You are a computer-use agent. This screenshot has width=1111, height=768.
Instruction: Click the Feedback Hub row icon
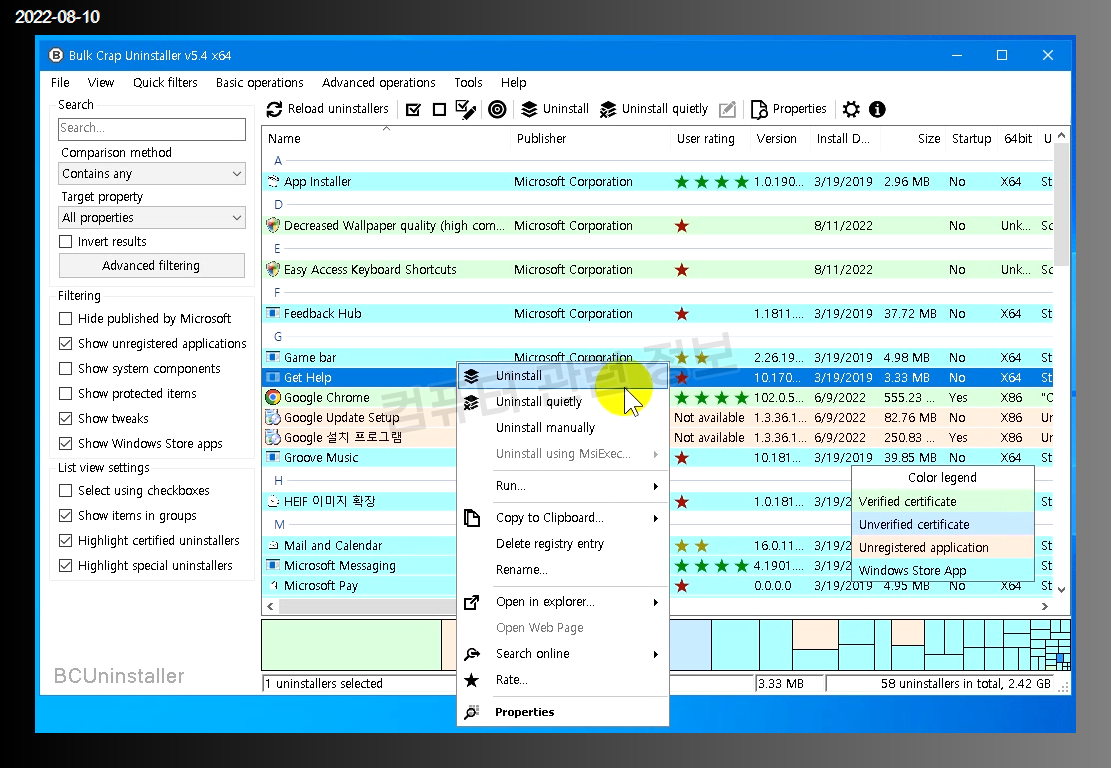pyautogui.click(x=273, y=313)
